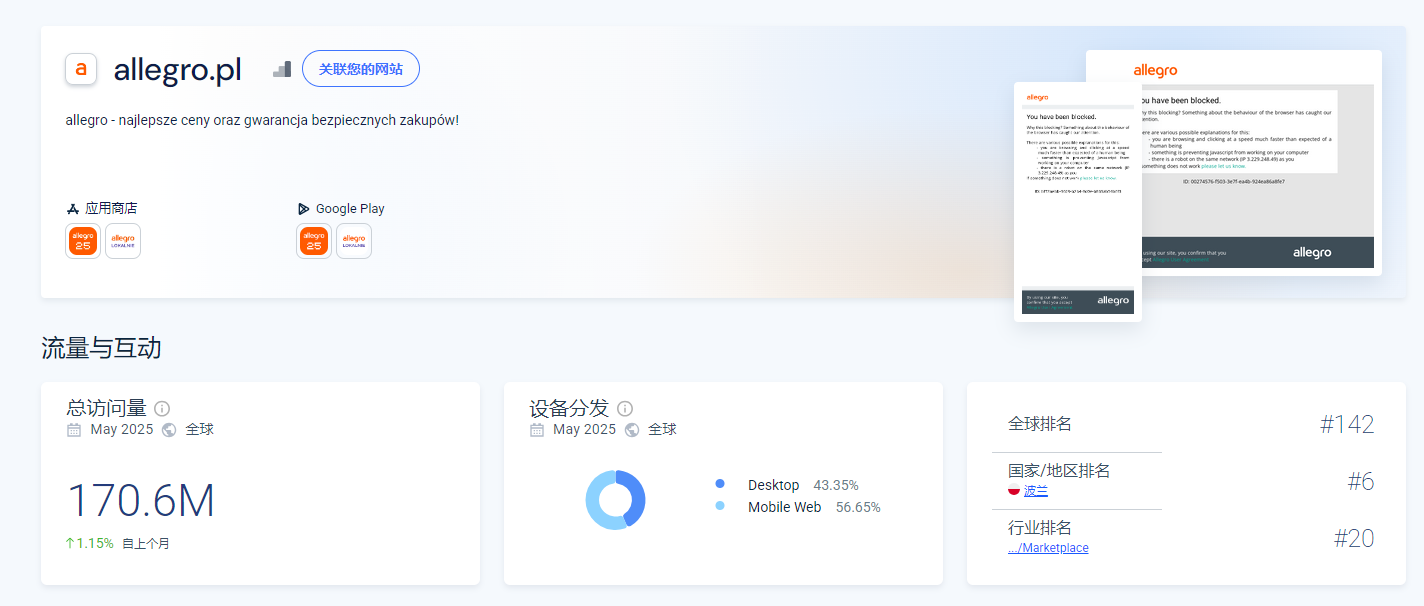
Task: Open the 波兰 country ranking link
Action: pyautogui.click(x=1036, y=491)
